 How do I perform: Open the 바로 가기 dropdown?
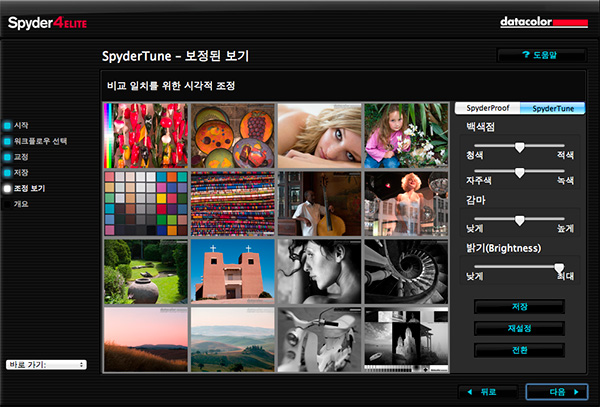point(46,364)
